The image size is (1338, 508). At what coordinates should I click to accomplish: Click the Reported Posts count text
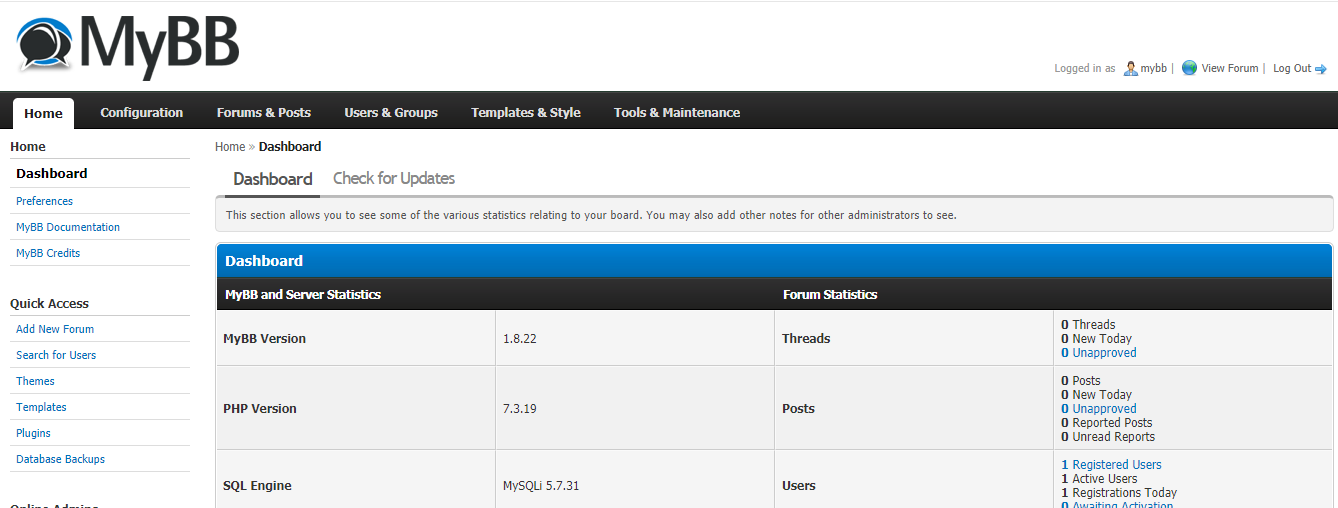(1107, 423)
